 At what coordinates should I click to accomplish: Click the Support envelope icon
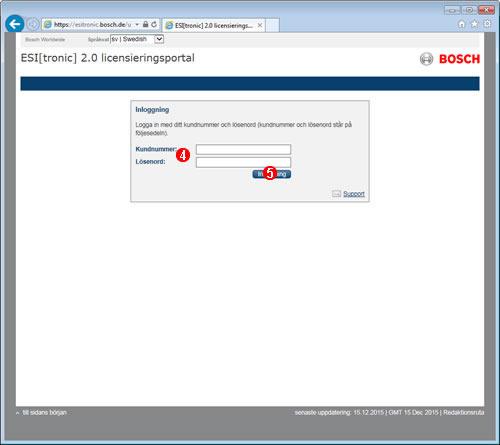tap(337, 194)
